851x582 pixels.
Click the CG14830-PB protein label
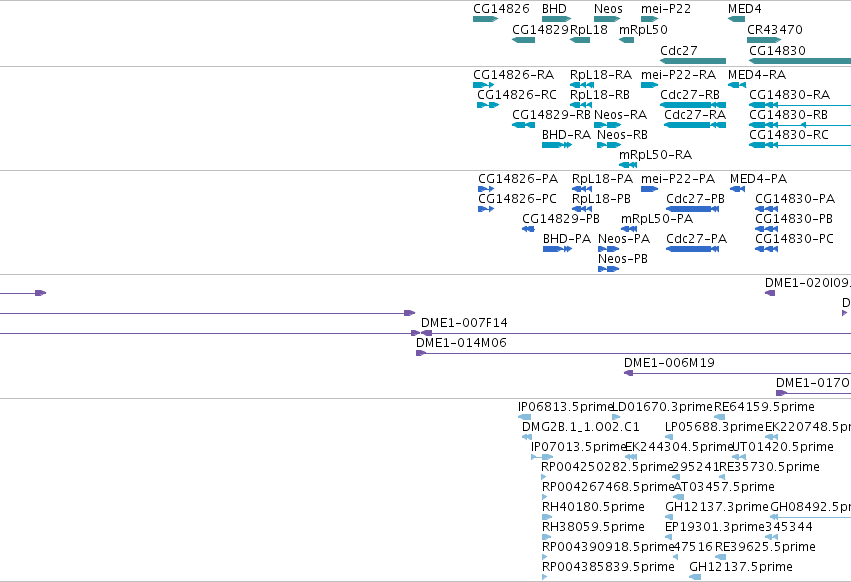point(794,219)
